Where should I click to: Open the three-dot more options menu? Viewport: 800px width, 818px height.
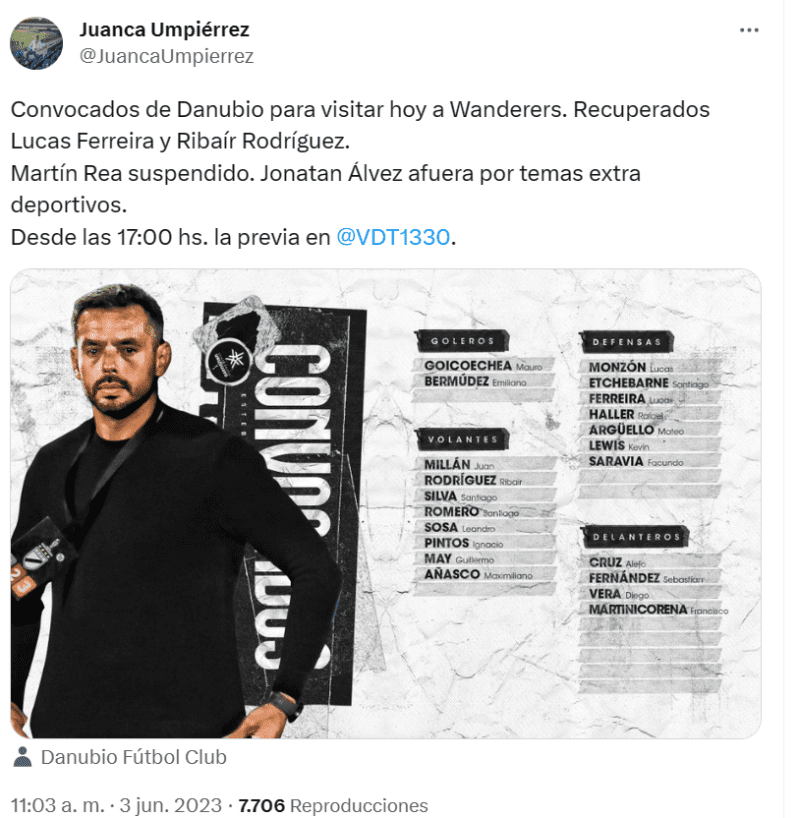[749, 30]
